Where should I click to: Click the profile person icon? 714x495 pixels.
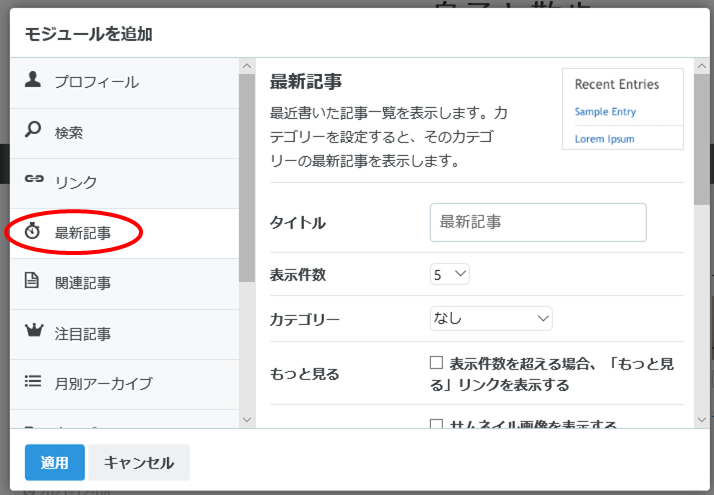[33, 79]
